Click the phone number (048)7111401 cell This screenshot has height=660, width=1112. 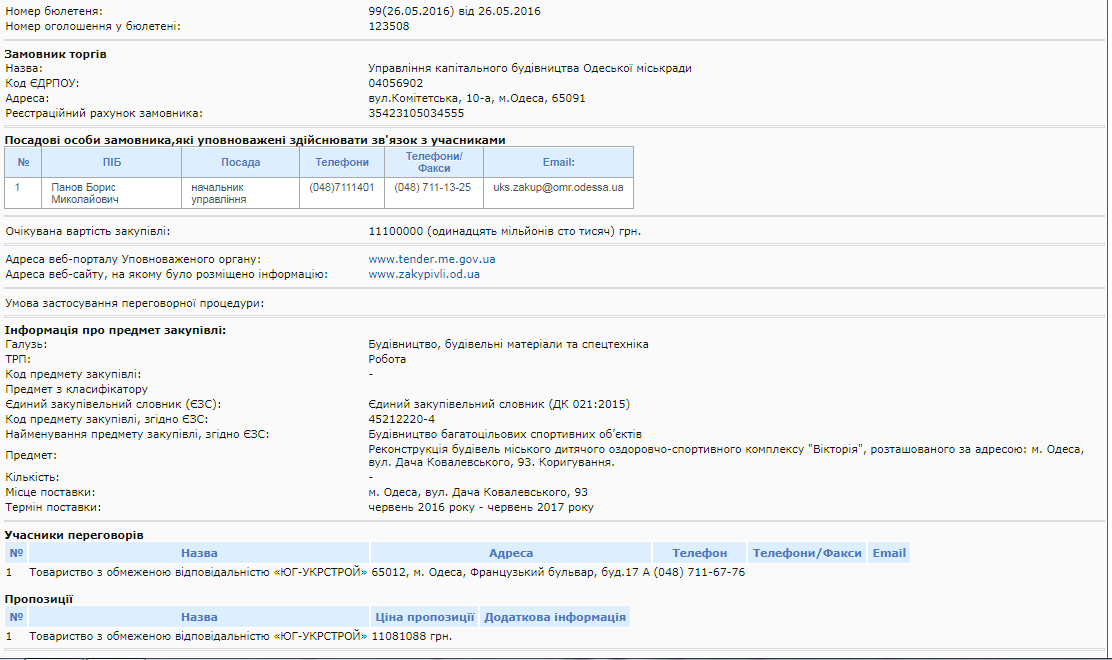click(342, 187)
